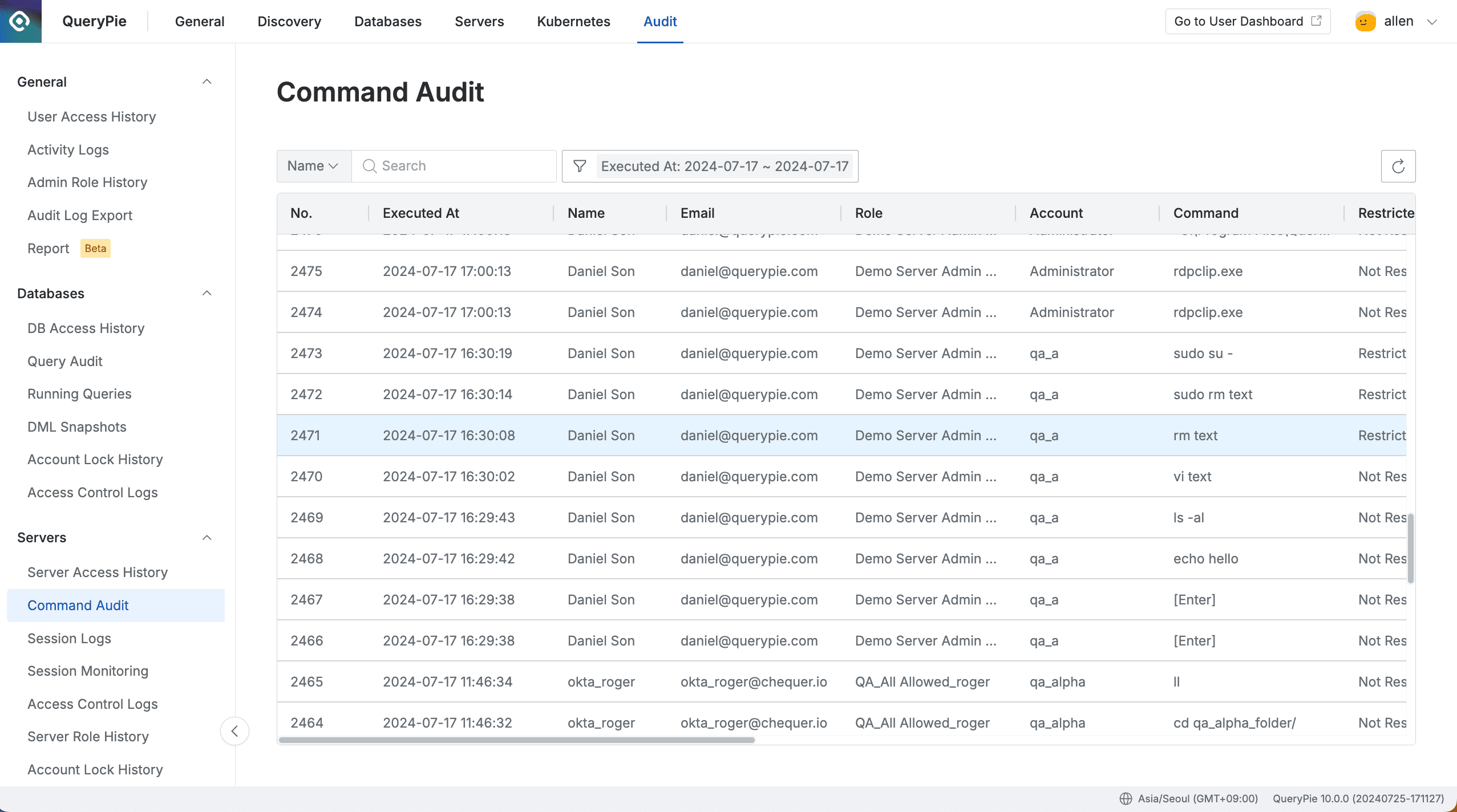Open the allen account dropdown
This screenshot has width=1457, height=812.
click(1432, 21)
